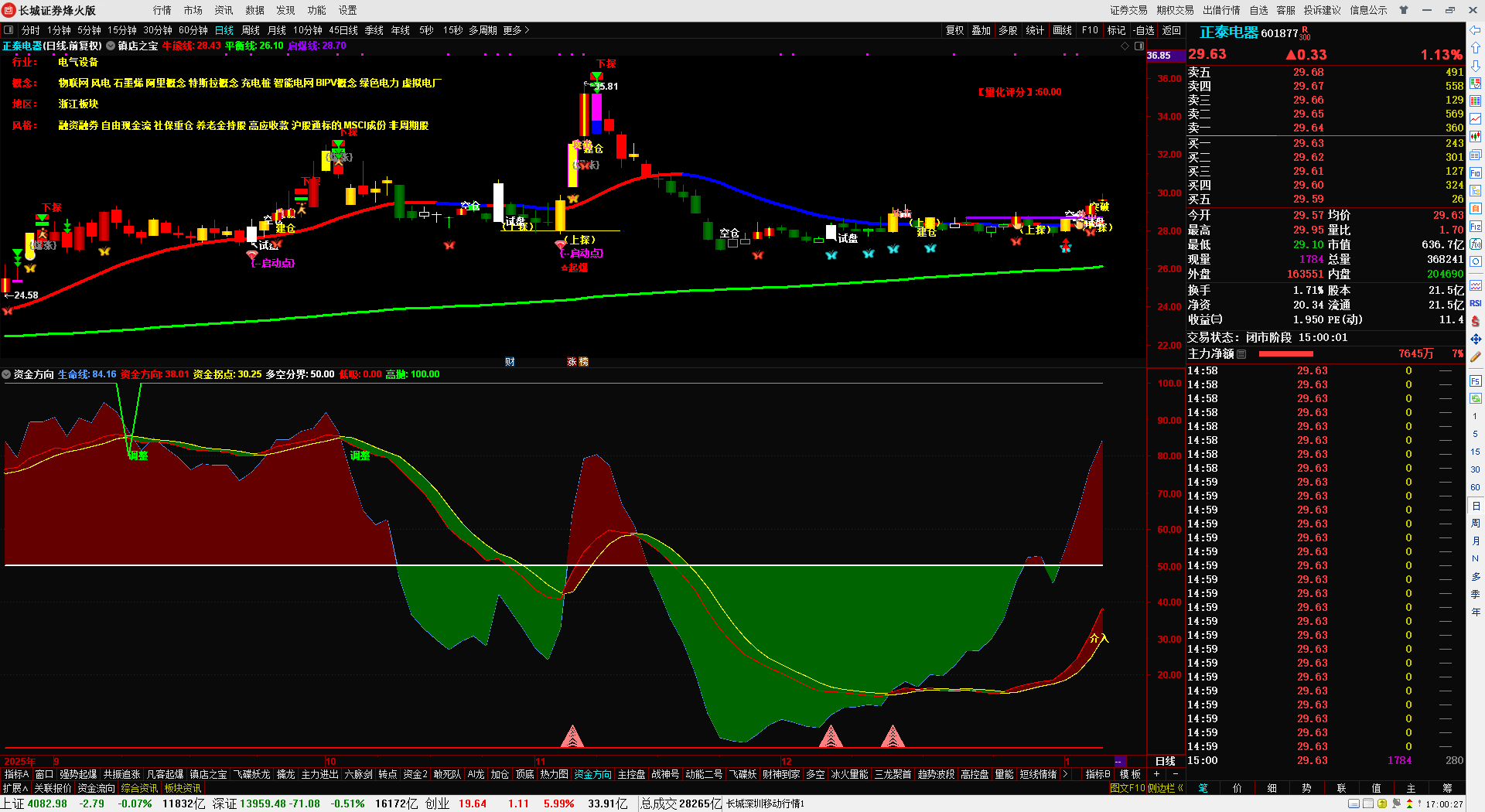Click the 图文F10 button
This screenshot has width=1485, height=812.
(1127, 788)
